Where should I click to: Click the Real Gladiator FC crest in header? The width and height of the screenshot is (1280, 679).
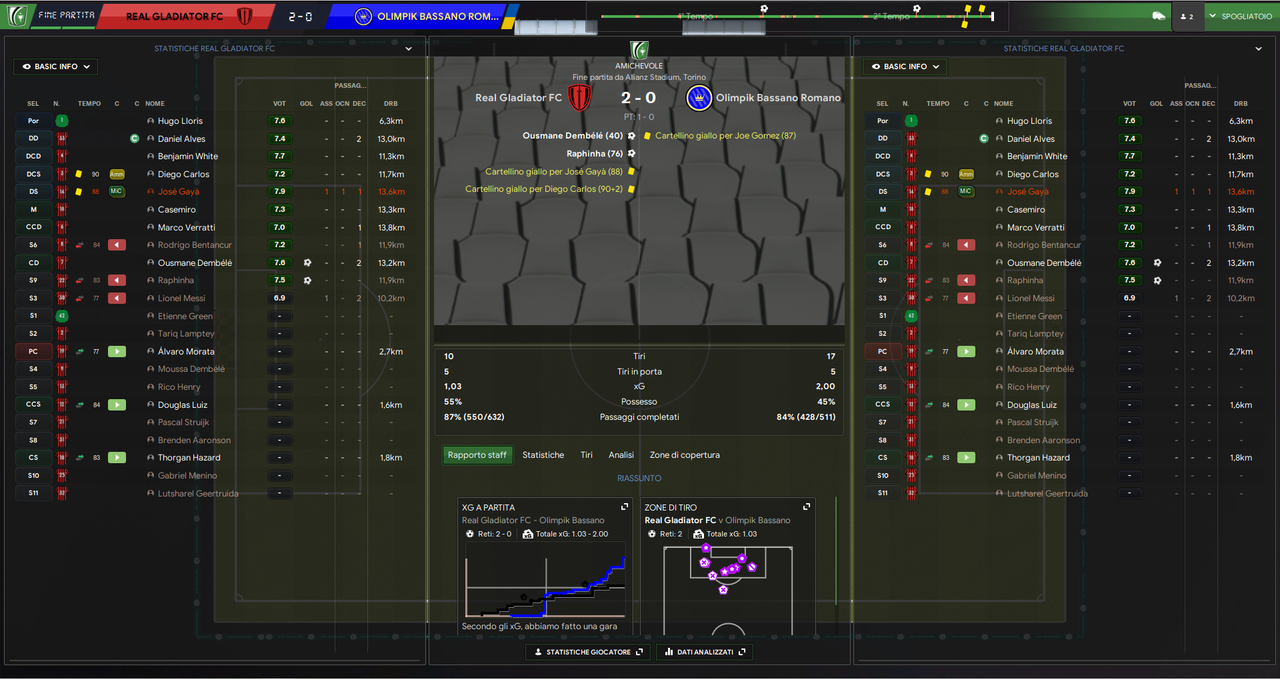click(243, 16)
